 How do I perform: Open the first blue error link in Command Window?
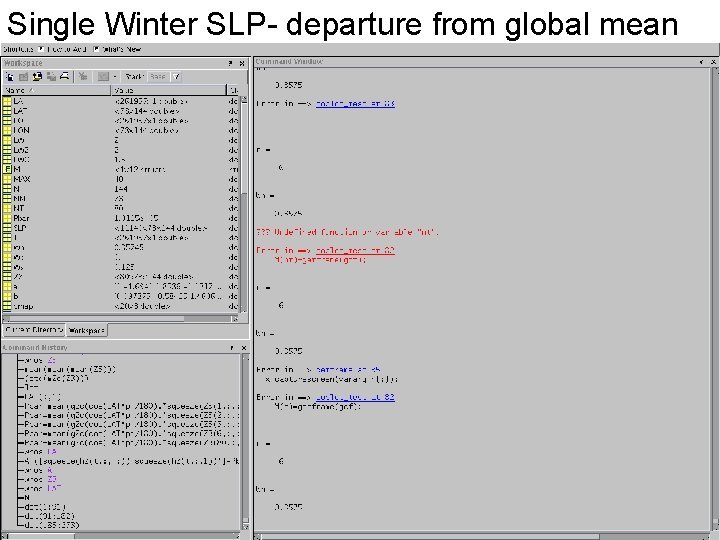click(355, 104)
